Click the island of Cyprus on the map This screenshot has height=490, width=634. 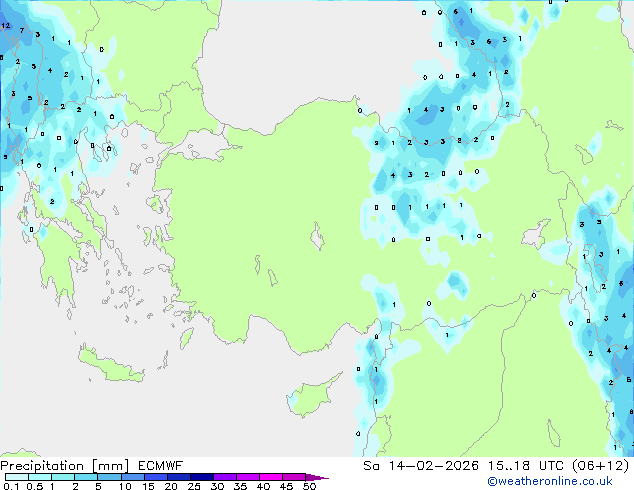coord(312,395)
